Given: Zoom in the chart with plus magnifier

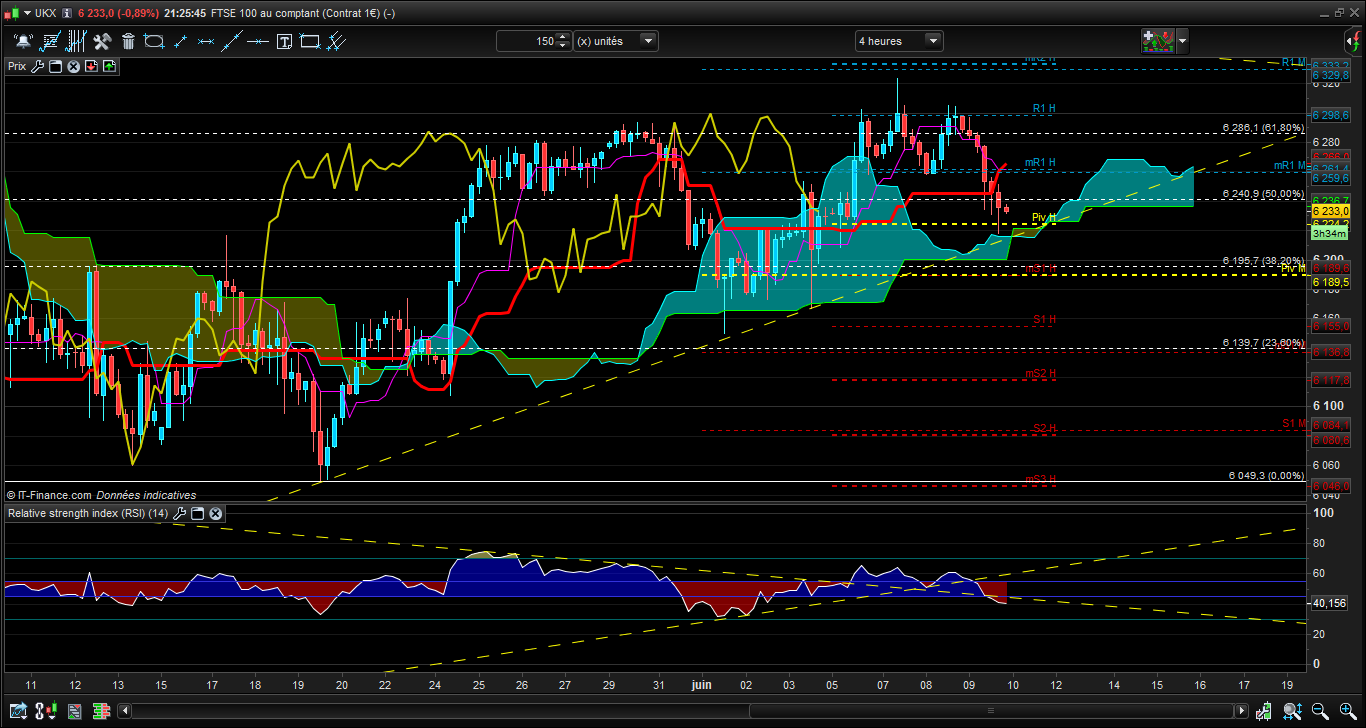Looking at the screenshot, I should click(1347, 711).
